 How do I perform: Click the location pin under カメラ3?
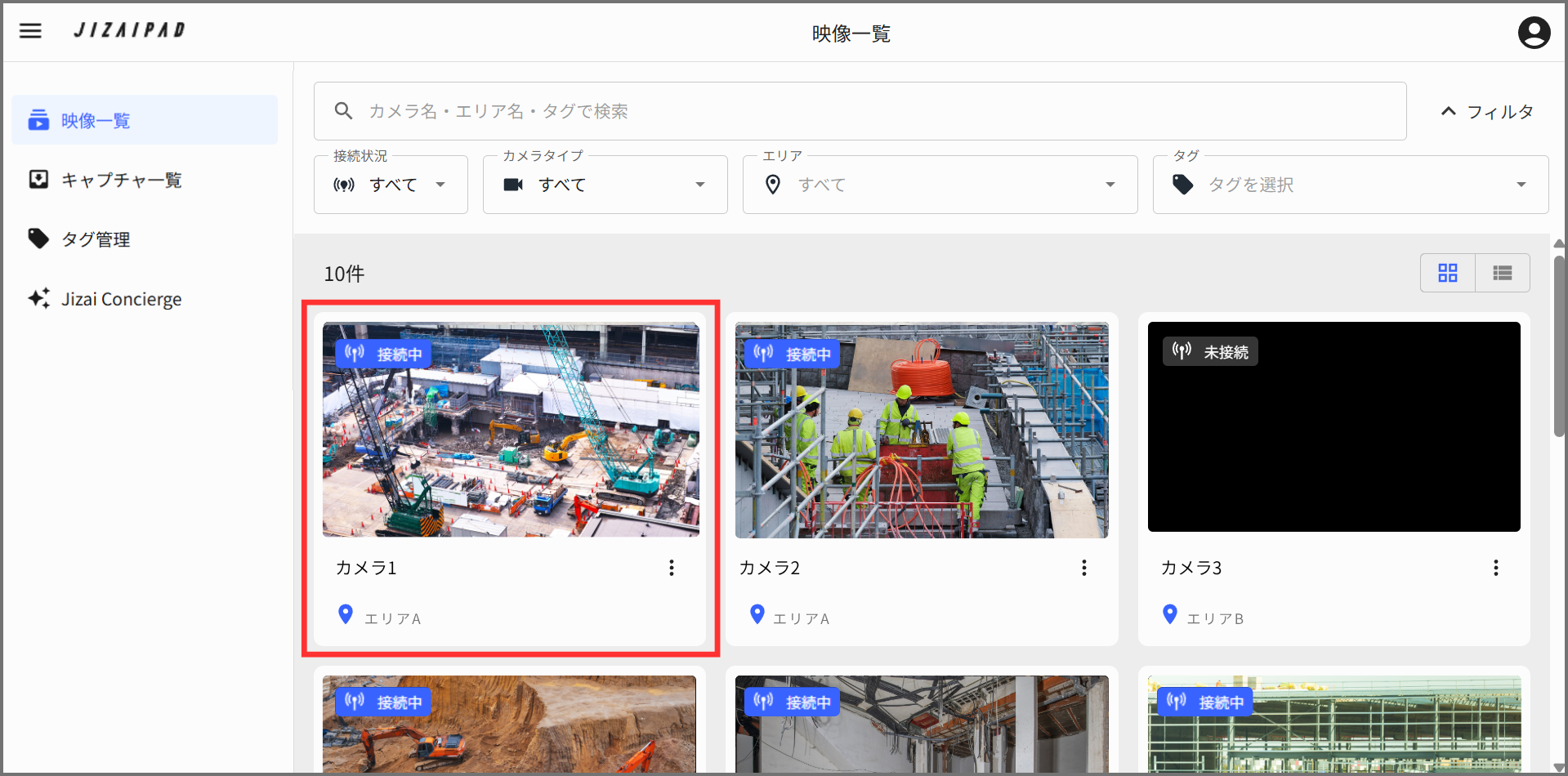(1170, 614)
